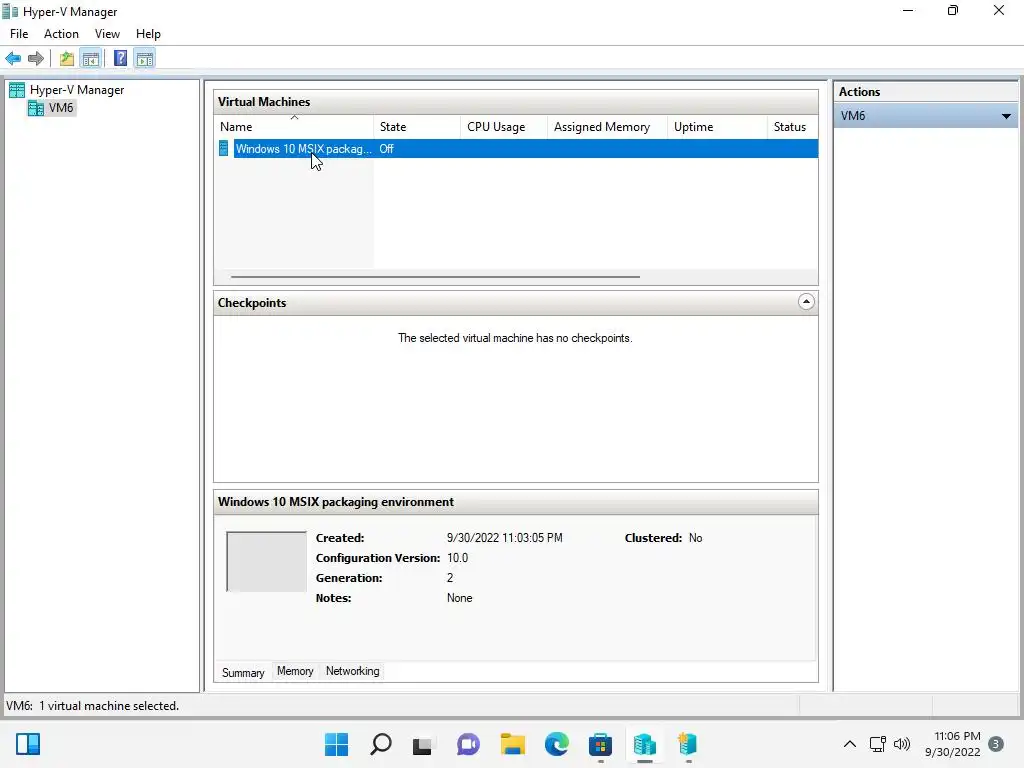The width and height of the screenshot is (1024, 768).
Task: Click the rightmost taskbar app icon with star
Action: pyautogui.click(x=688, y=744)
